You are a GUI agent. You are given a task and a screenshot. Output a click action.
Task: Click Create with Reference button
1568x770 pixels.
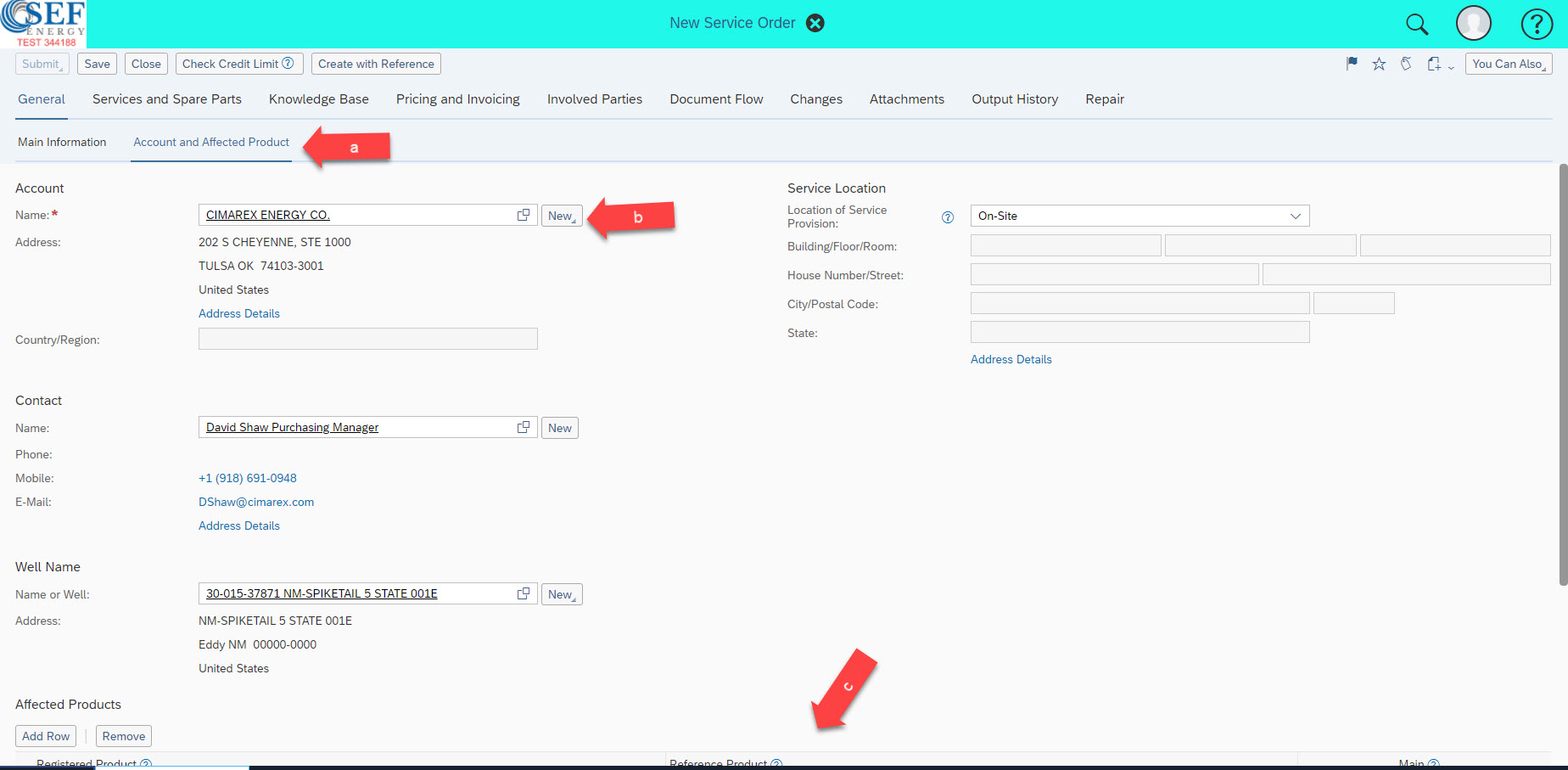point(376,64)
